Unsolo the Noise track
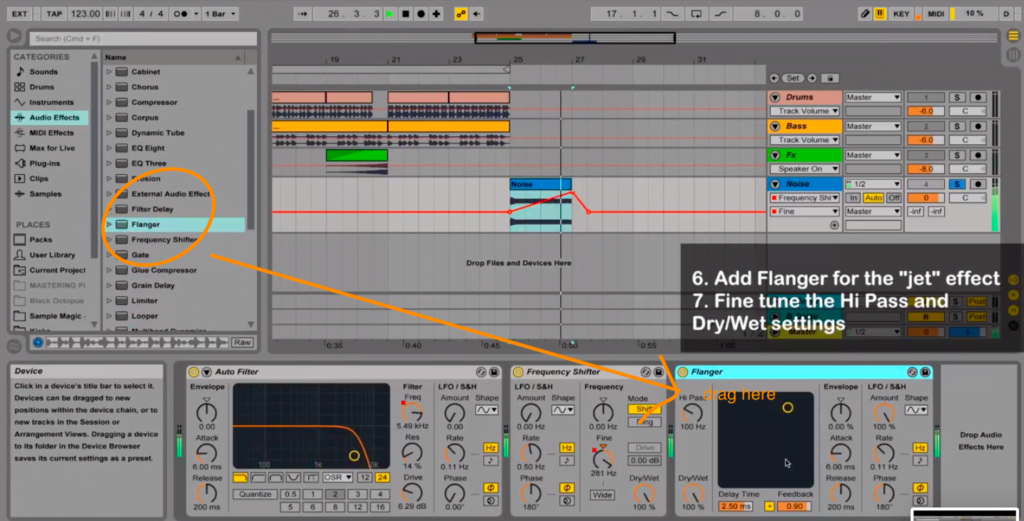Screen dimensions: 1024x521 tap(957, 184)
